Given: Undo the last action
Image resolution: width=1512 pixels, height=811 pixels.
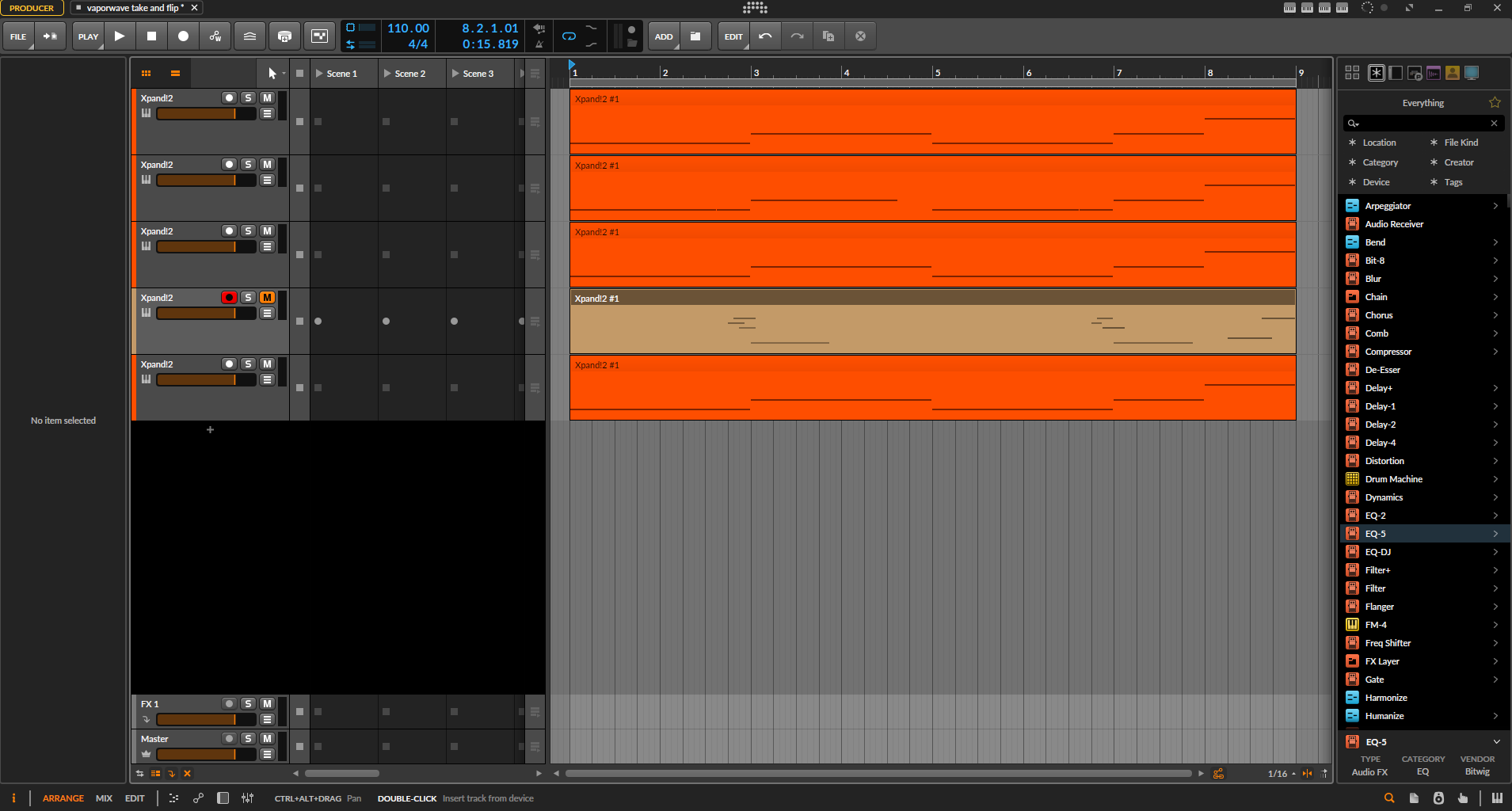Looking at the screenshot, I should pos(765,36).
